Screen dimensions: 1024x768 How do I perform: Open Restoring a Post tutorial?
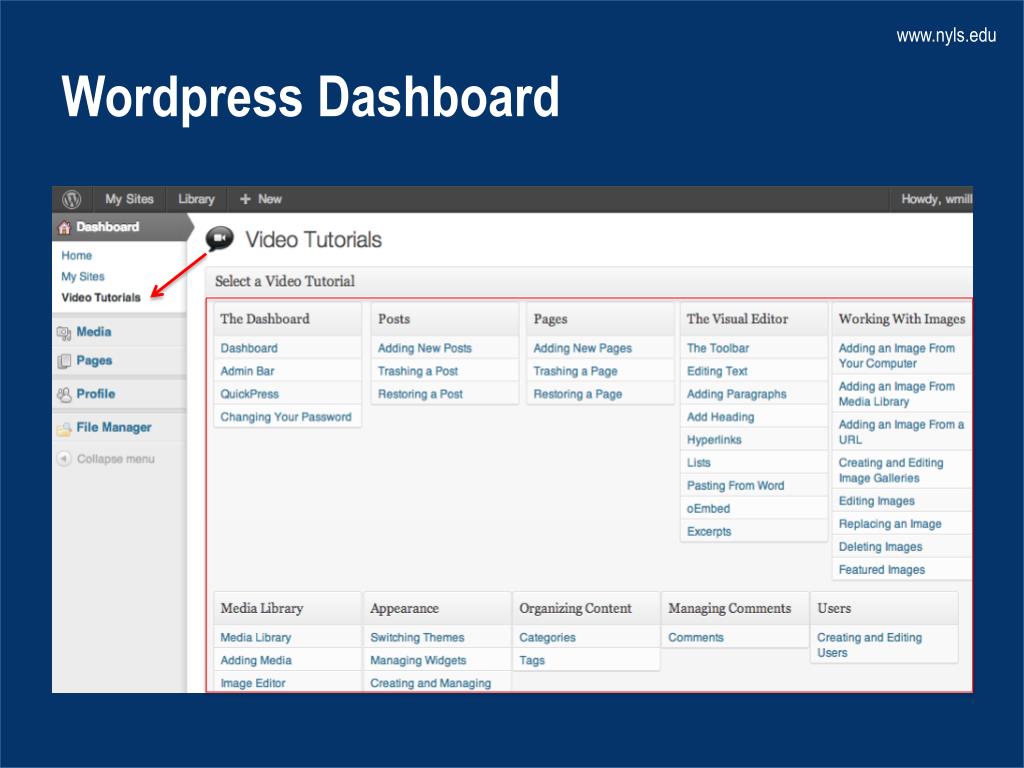tap(420, 394)
